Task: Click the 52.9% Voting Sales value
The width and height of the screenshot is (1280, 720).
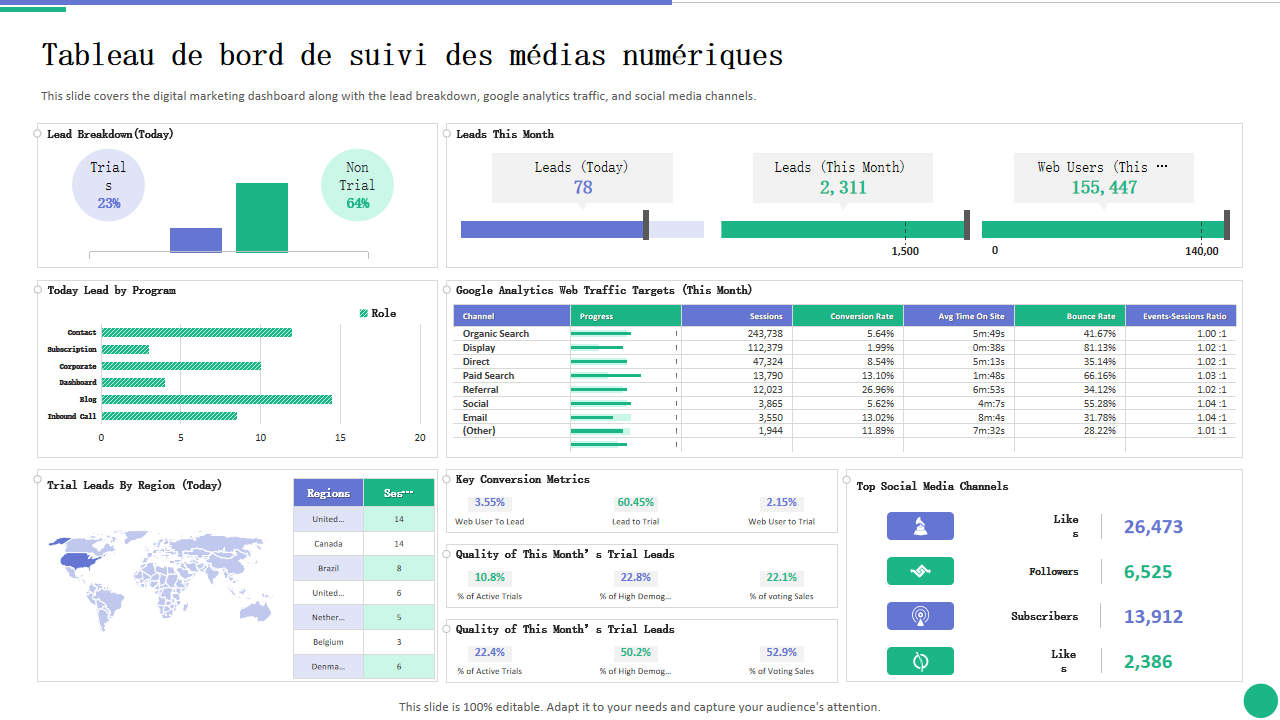Action: point(782,652)
